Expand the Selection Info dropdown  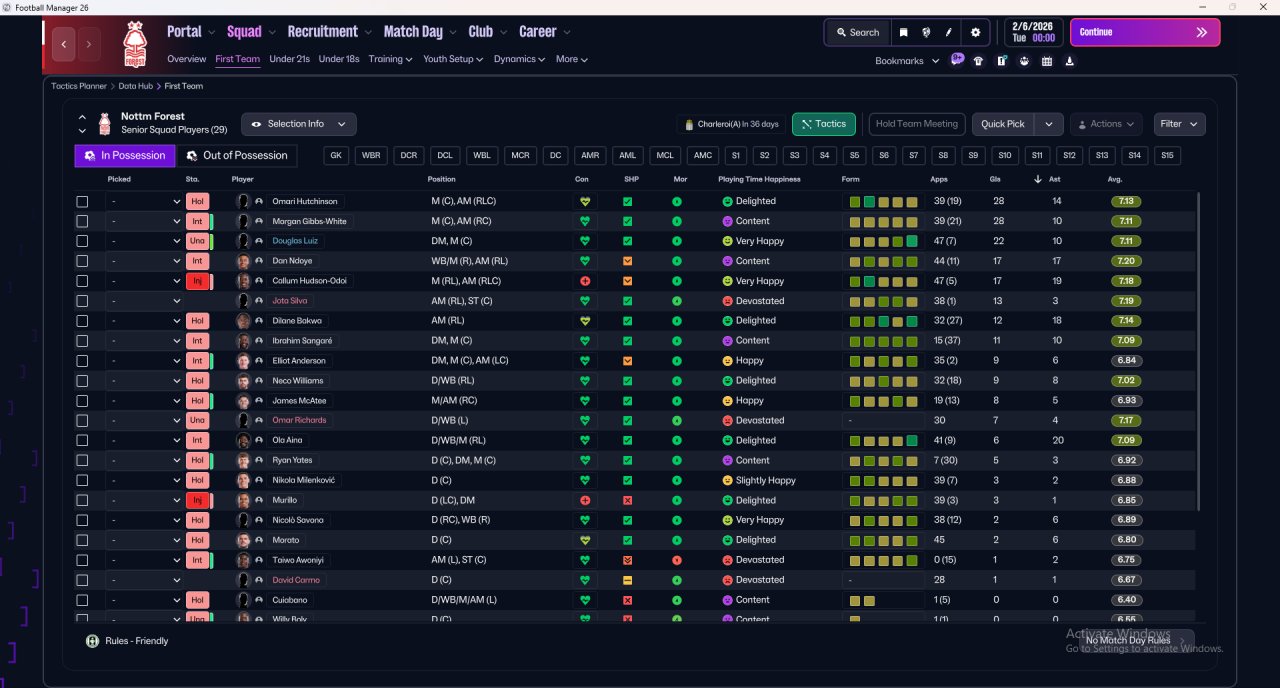click(x=298, y=124)
